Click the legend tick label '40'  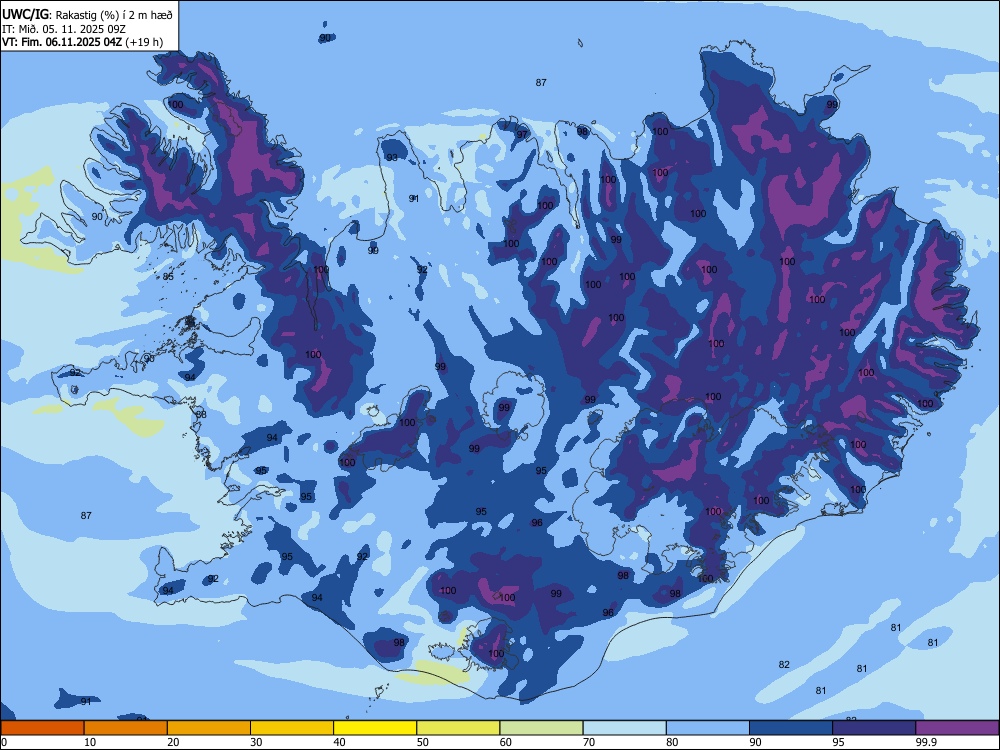pos(340,742)
